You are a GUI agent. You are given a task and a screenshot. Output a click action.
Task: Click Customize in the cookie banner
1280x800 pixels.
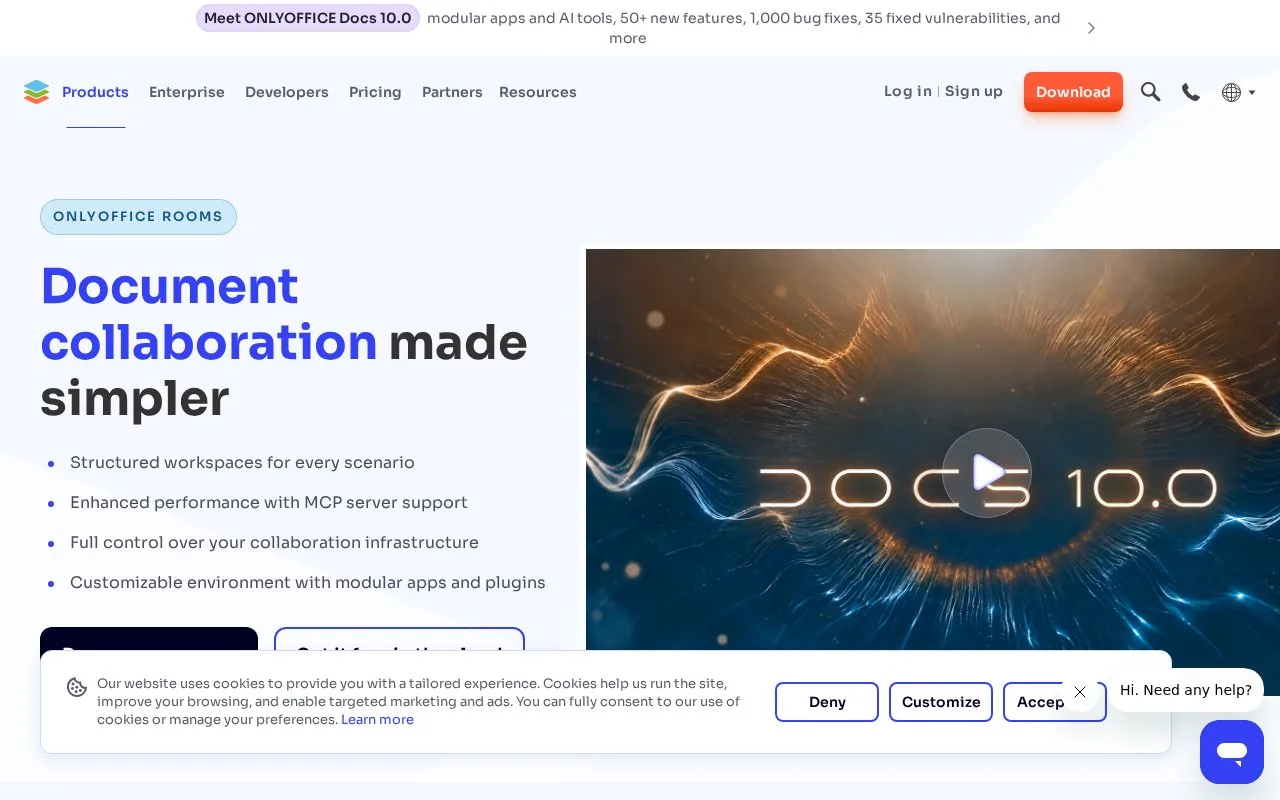(x=941, y=702)
